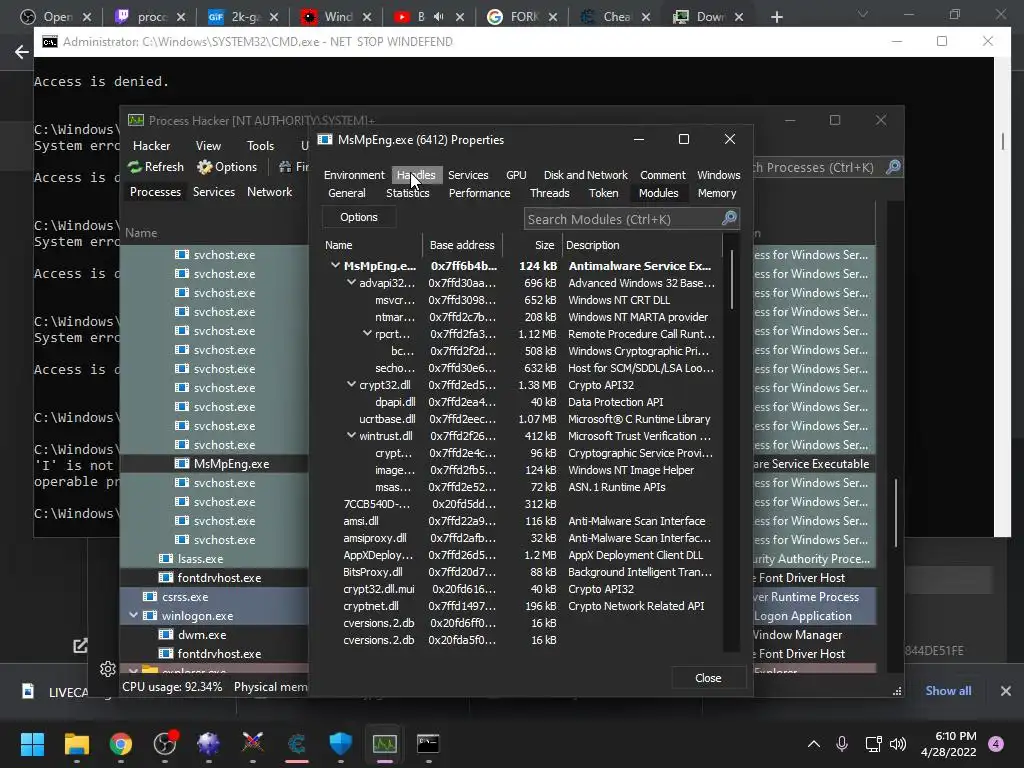Screen dimensions: 1024x768
Task: Open Tools menu in Process Hacker
Action: click(x=260, y=146)
